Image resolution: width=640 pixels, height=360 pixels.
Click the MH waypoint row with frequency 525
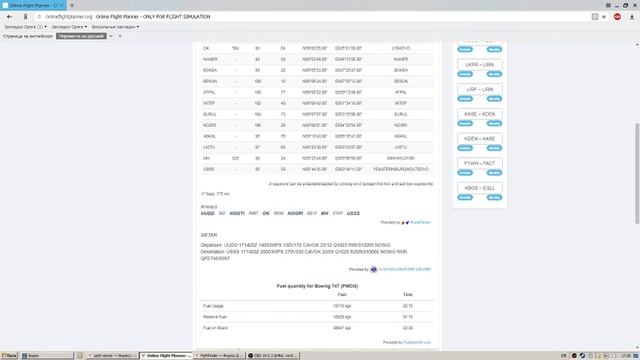click(x=317, y=158)
